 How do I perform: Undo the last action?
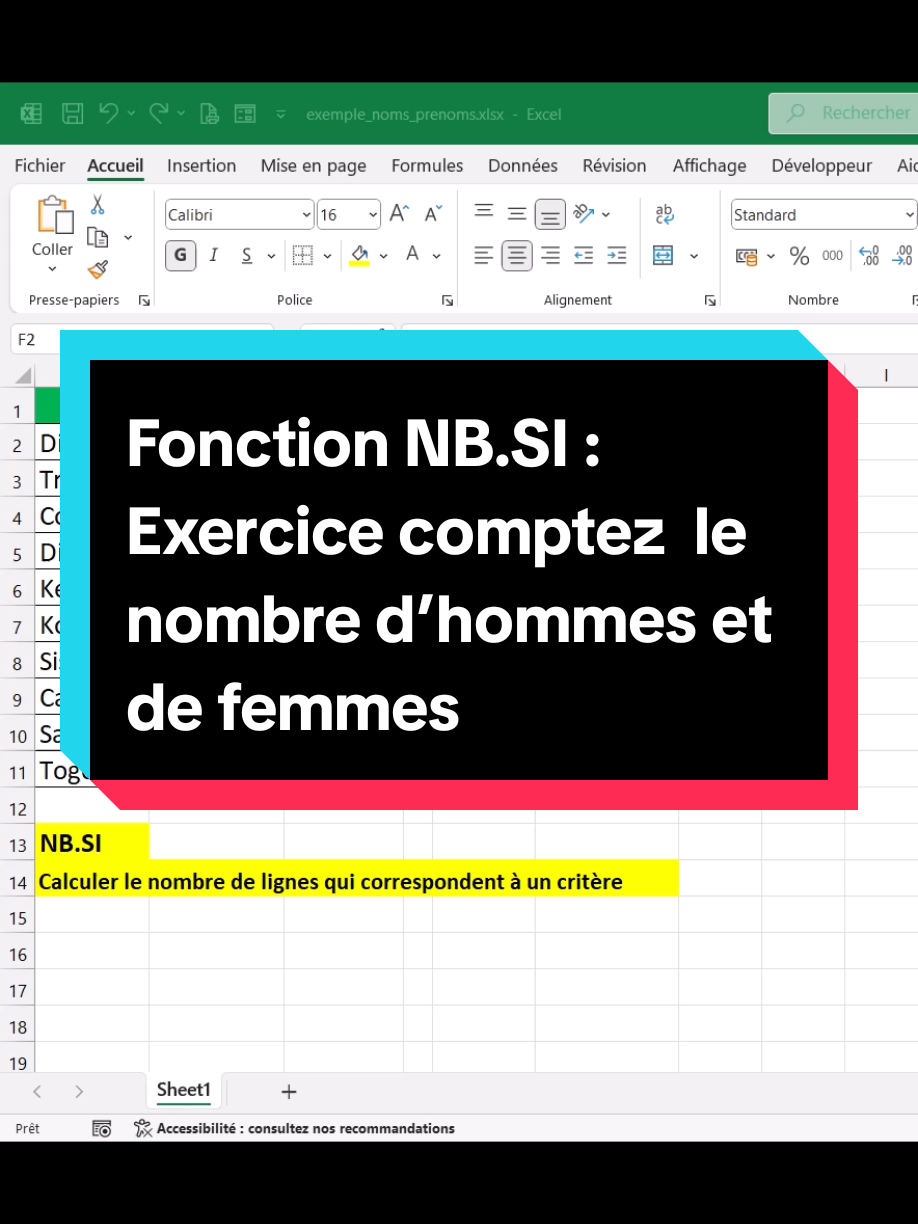click(109, 114)
